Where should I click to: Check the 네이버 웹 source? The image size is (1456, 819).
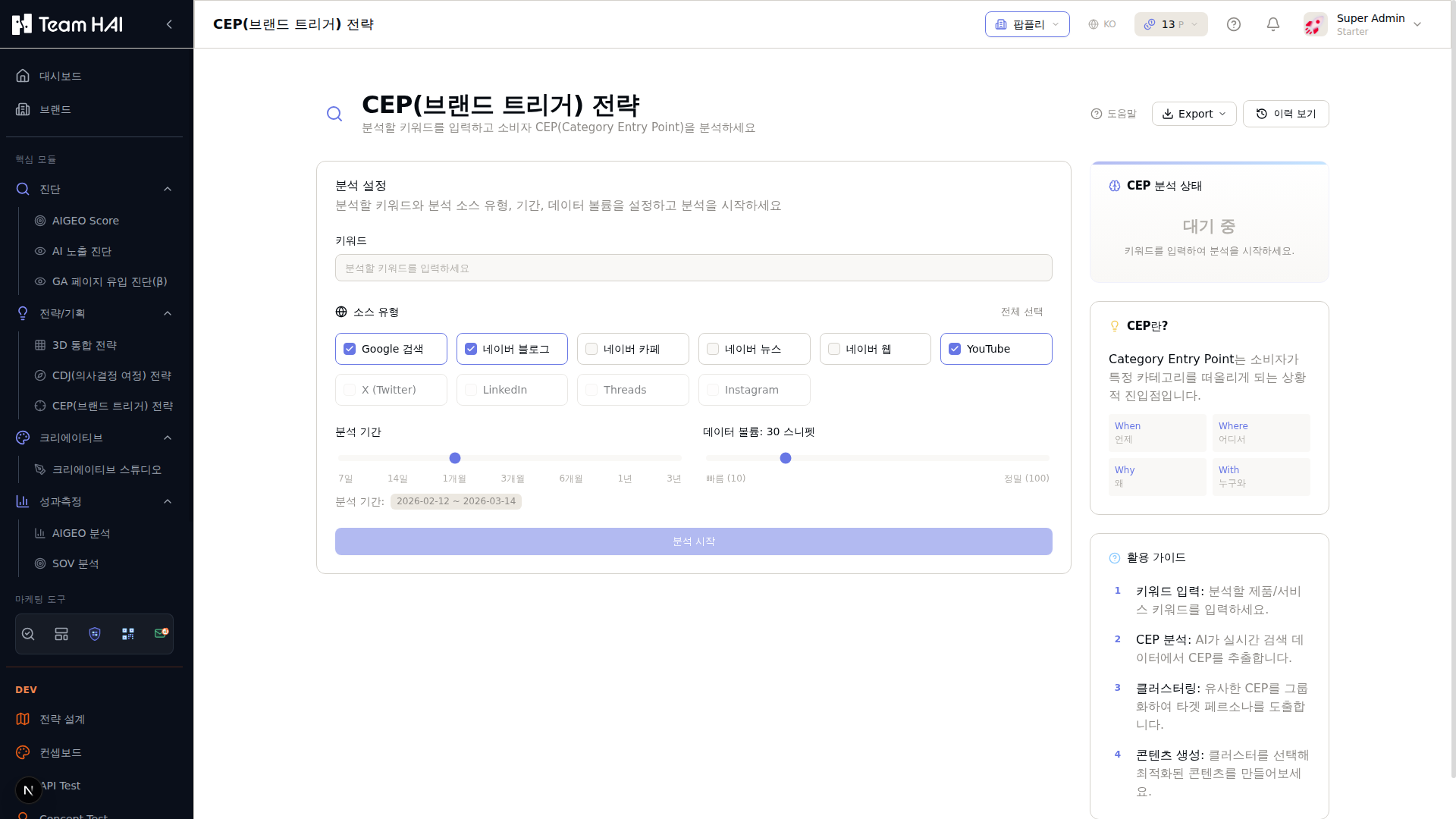tap(875, 349)
